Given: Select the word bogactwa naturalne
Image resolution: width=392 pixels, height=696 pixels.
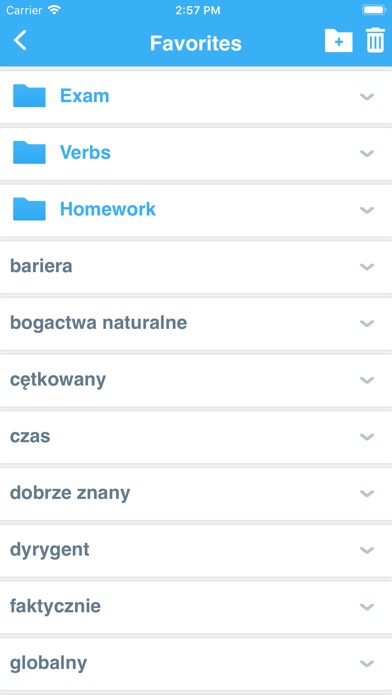Looking at the screenshot, I should coord(99,323).
